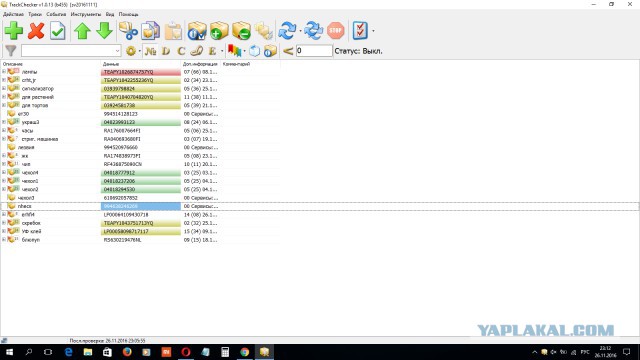
Task: Click the stacked boxes icon
Action: coord(264,31)
